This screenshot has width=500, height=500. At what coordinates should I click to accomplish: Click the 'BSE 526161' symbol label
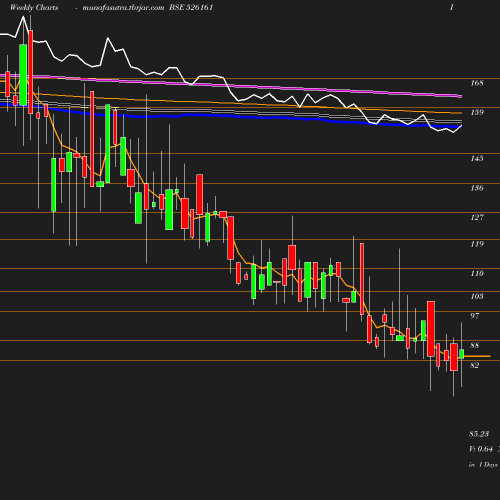[191, 7]
